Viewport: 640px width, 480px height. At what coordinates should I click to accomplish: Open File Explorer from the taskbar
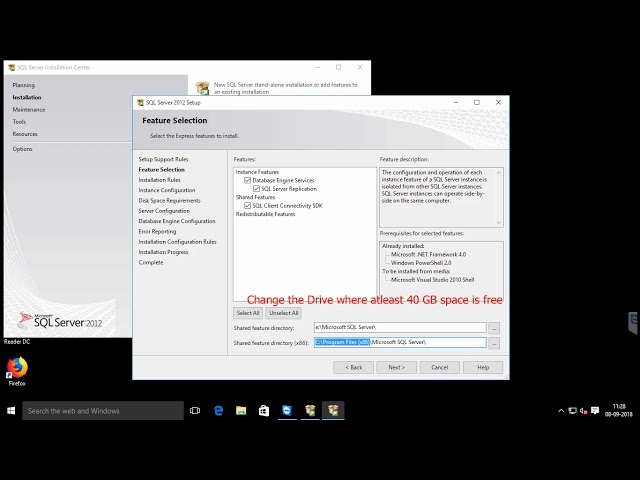point(241,411)
